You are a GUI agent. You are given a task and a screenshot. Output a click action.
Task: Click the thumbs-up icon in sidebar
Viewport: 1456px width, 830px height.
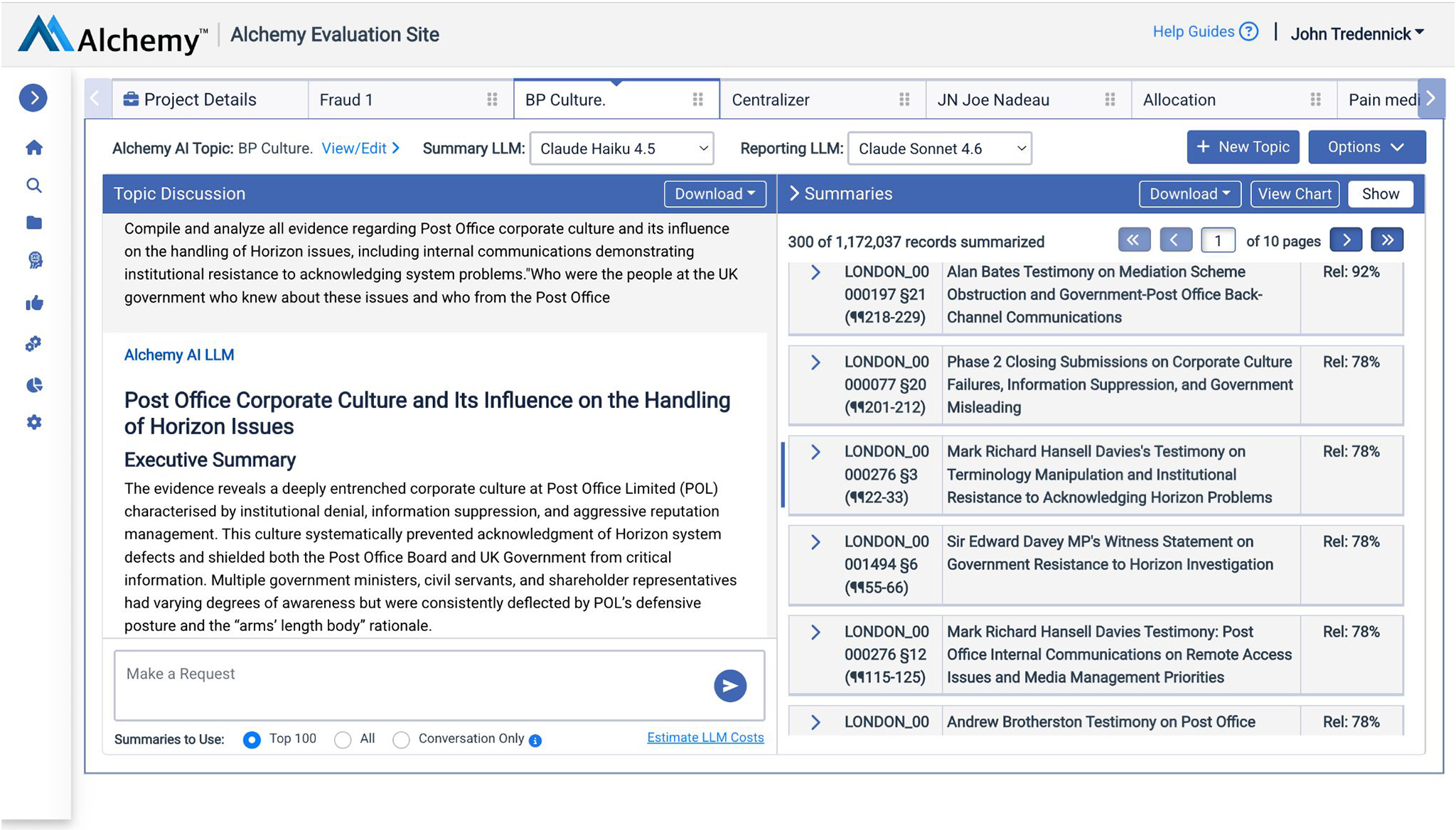34,303
